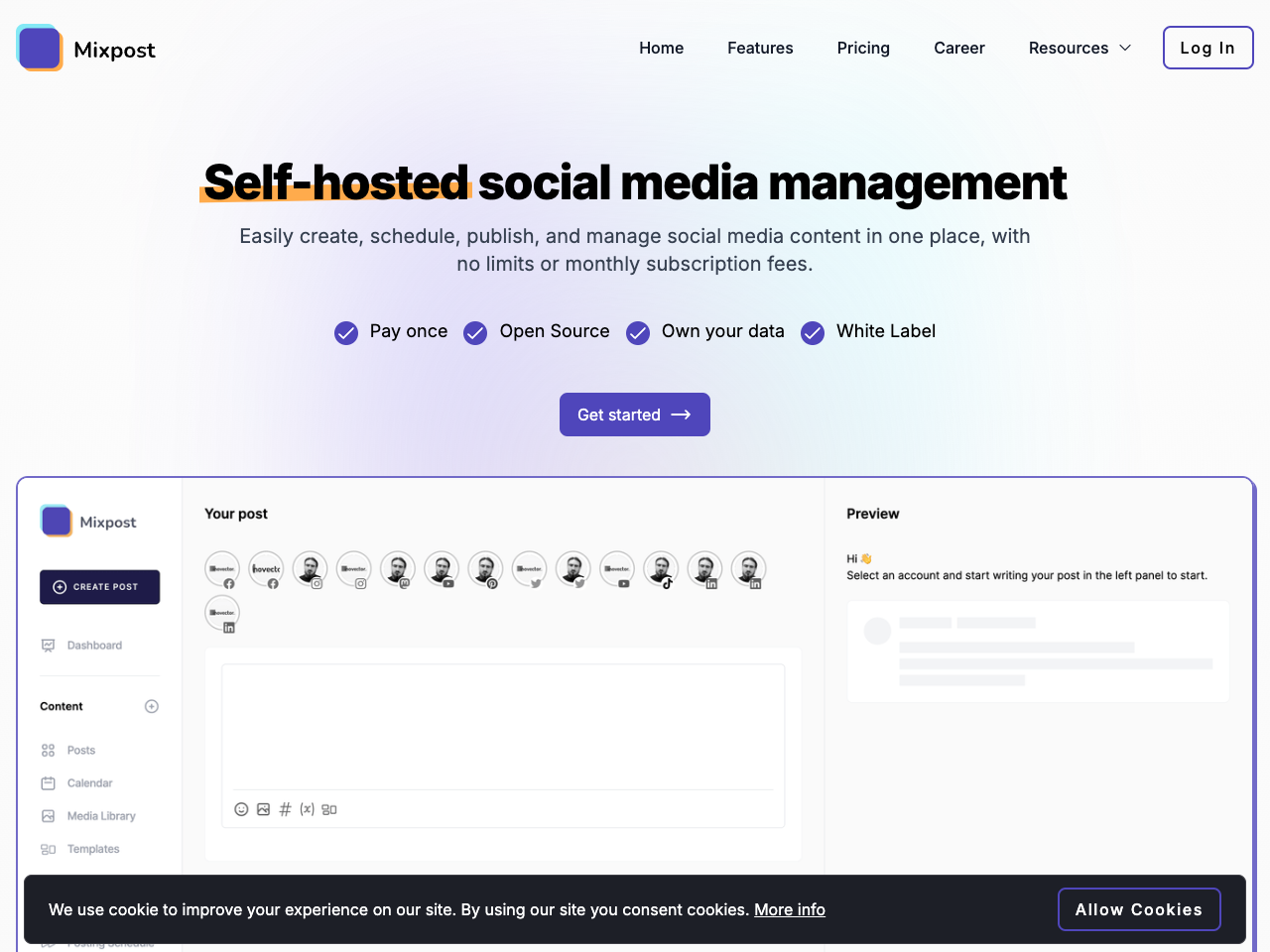Select the hovector LinkedIn account avatar

tap(222, 613)
